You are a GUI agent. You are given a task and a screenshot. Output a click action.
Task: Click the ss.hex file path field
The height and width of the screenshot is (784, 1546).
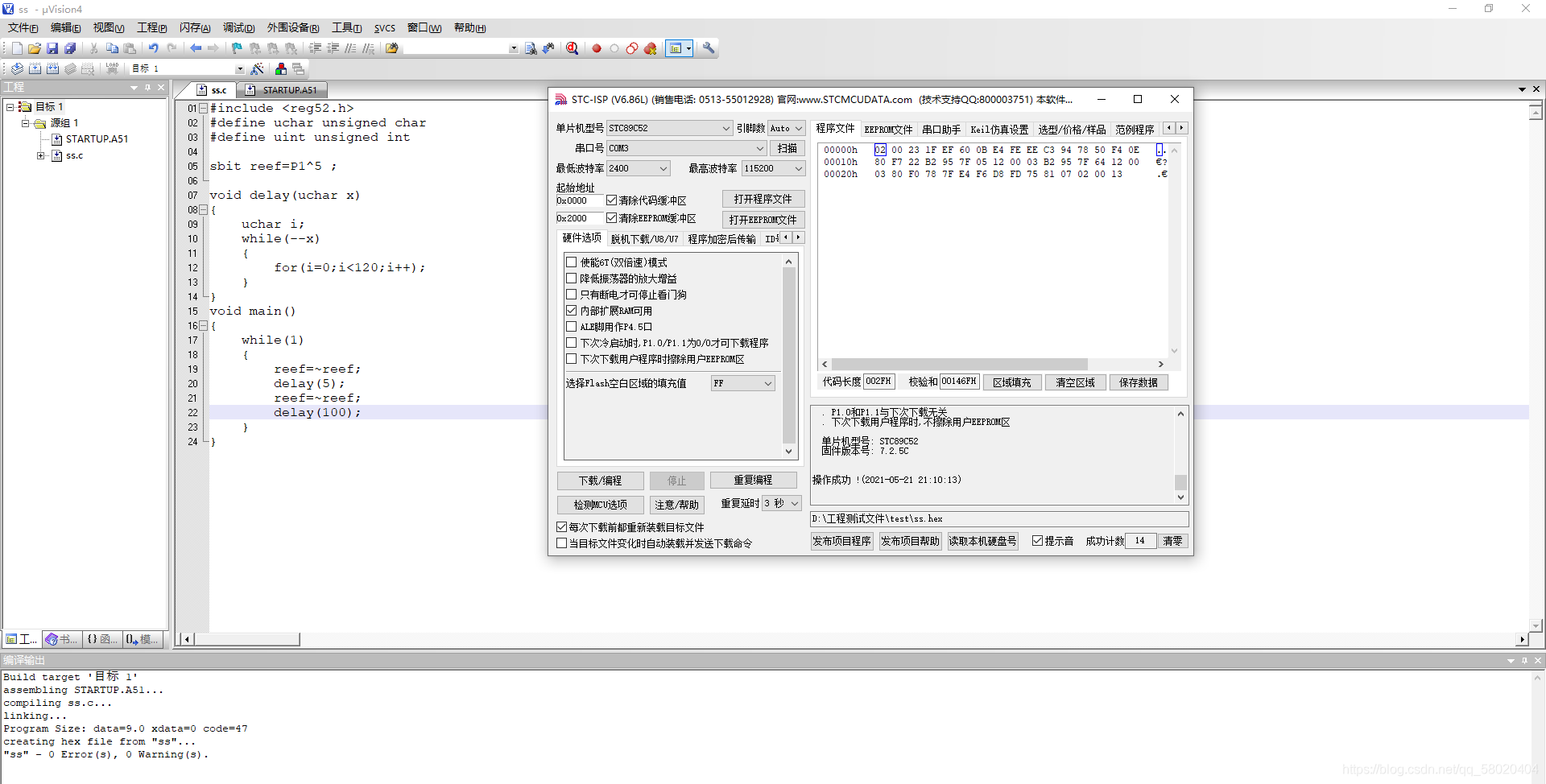point(998,519)
